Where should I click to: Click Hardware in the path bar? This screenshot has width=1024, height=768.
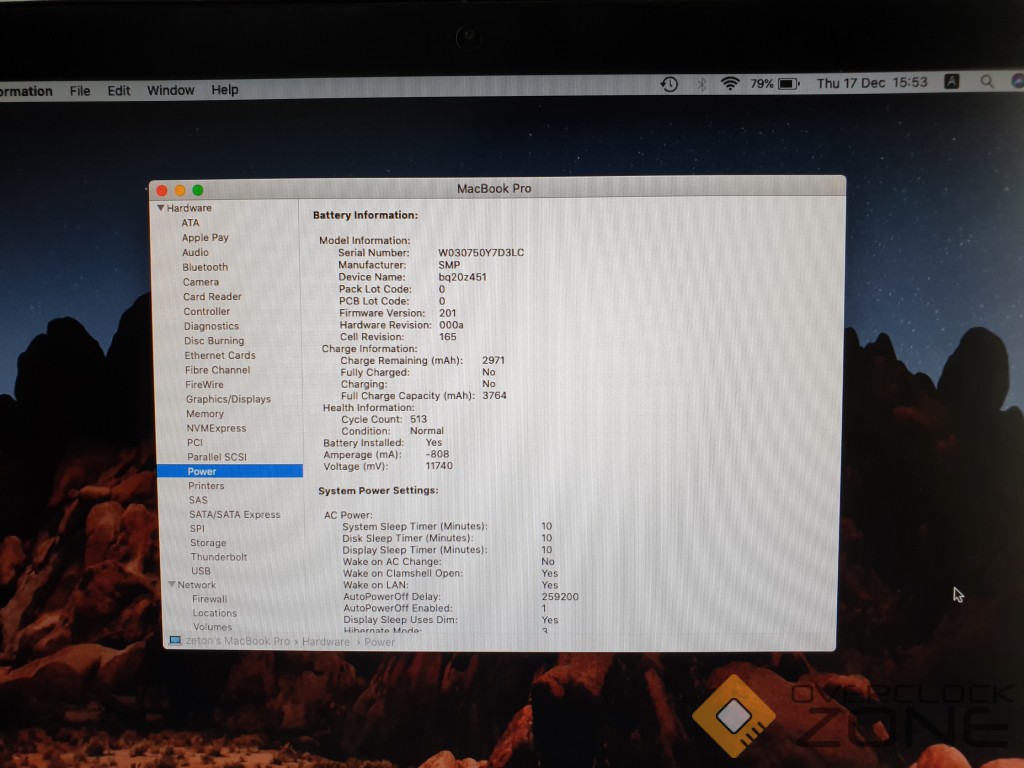pyautogui.click(x=326, y=642)
